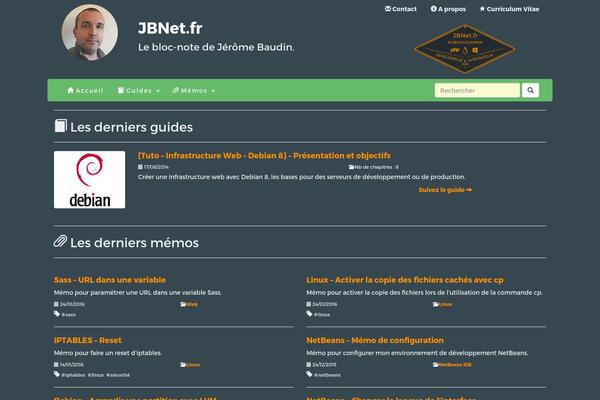Click the JBNet.fr diamond badge logo
Viewport: 600px width, 400px height.
click(x=465, y=49)
